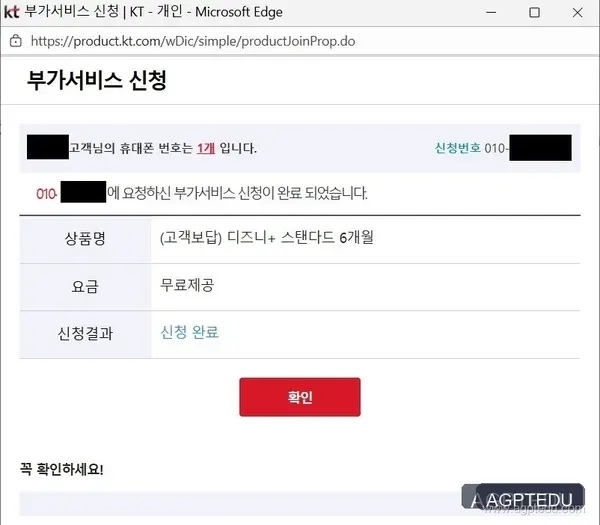Screen dimensions: 600x525
Task: Minimize the Edge popup window
Action: pos(491,13)
